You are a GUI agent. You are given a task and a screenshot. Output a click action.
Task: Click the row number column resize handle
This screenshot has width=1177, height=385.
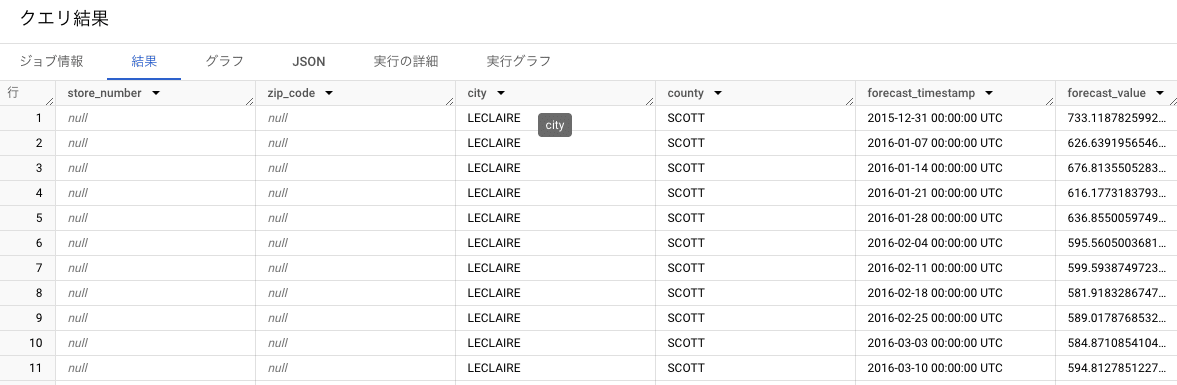[x=50, y=101]
